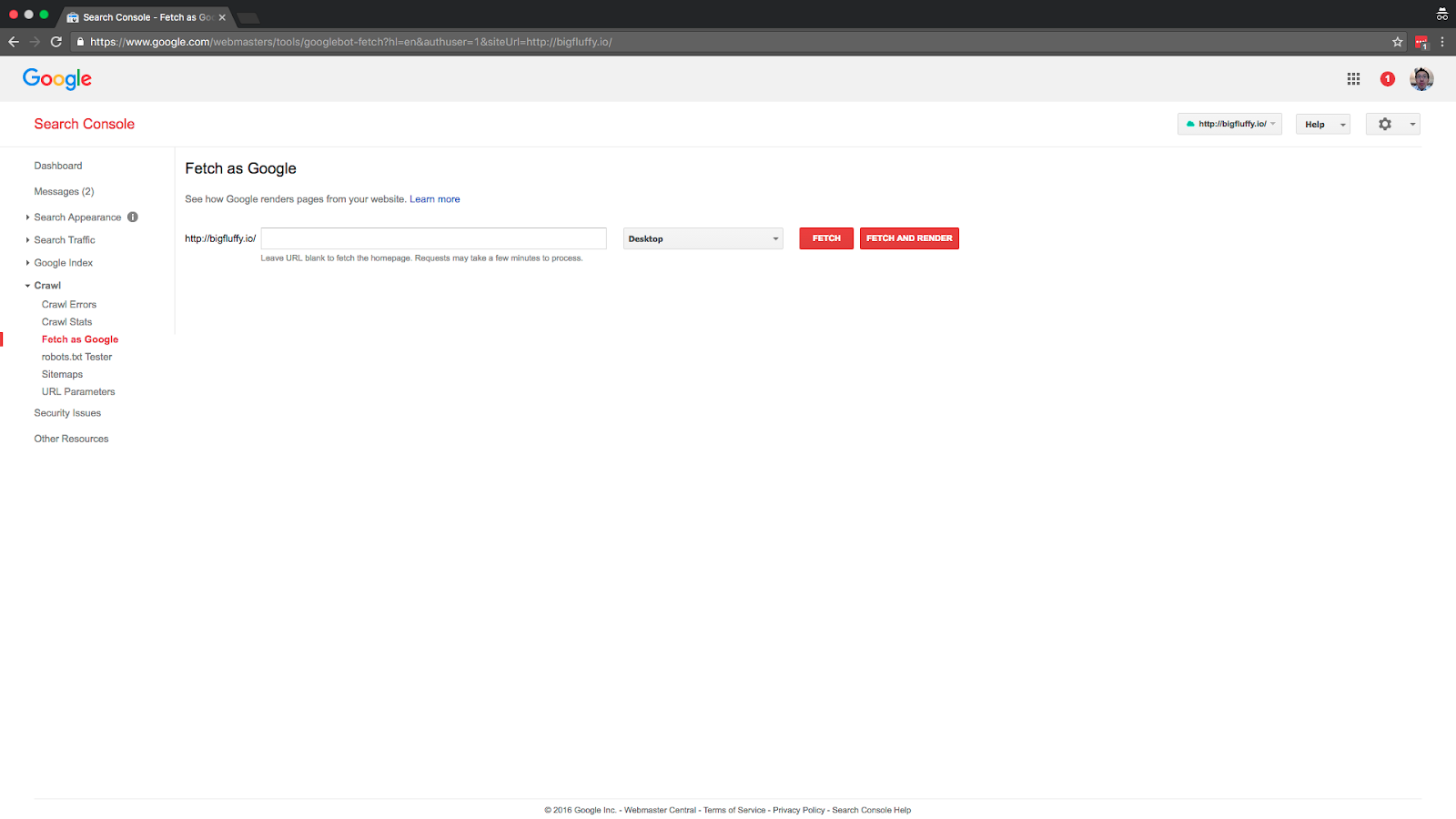Open the Privacy Policy footer link
This screenshot has height=819, width=1456.
[x=799, y=810]
